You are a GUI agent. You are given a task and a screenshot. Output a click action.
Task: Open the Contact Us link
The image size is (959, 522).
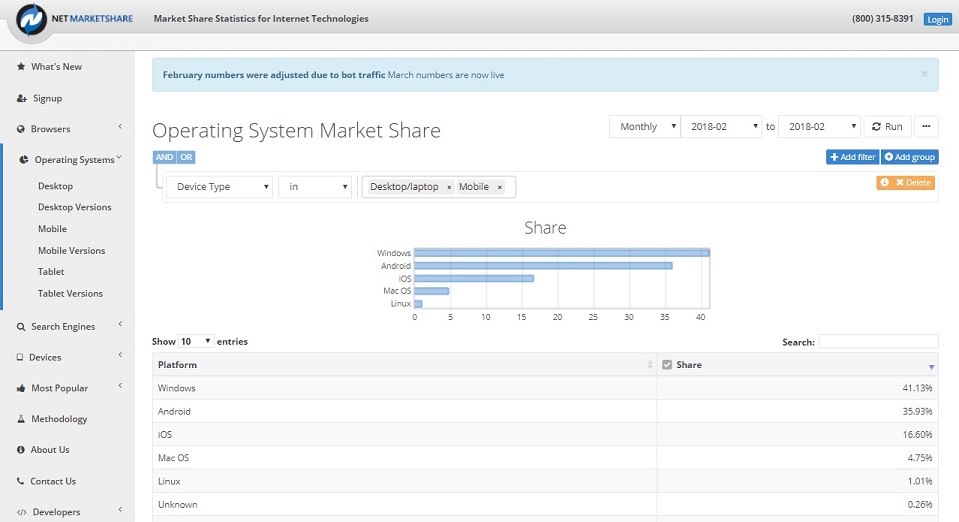pyautogui.click(x=53, y=482)
